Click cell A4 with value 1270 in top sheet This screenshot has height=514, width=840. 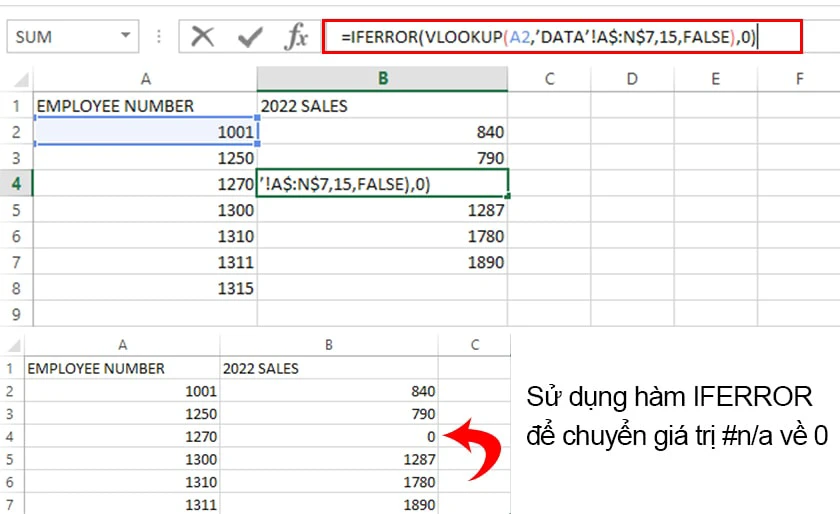[x=145, y=184]
